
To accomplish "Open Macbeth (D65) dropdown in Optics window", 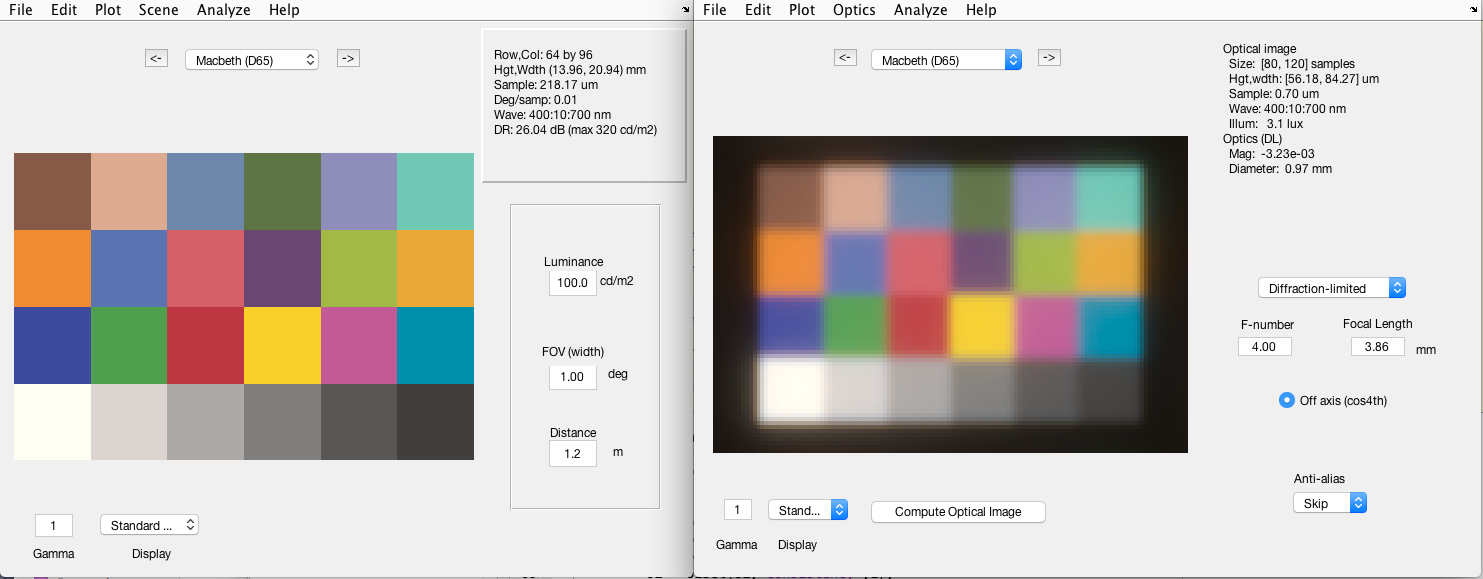I will click(x=946, y=60).
